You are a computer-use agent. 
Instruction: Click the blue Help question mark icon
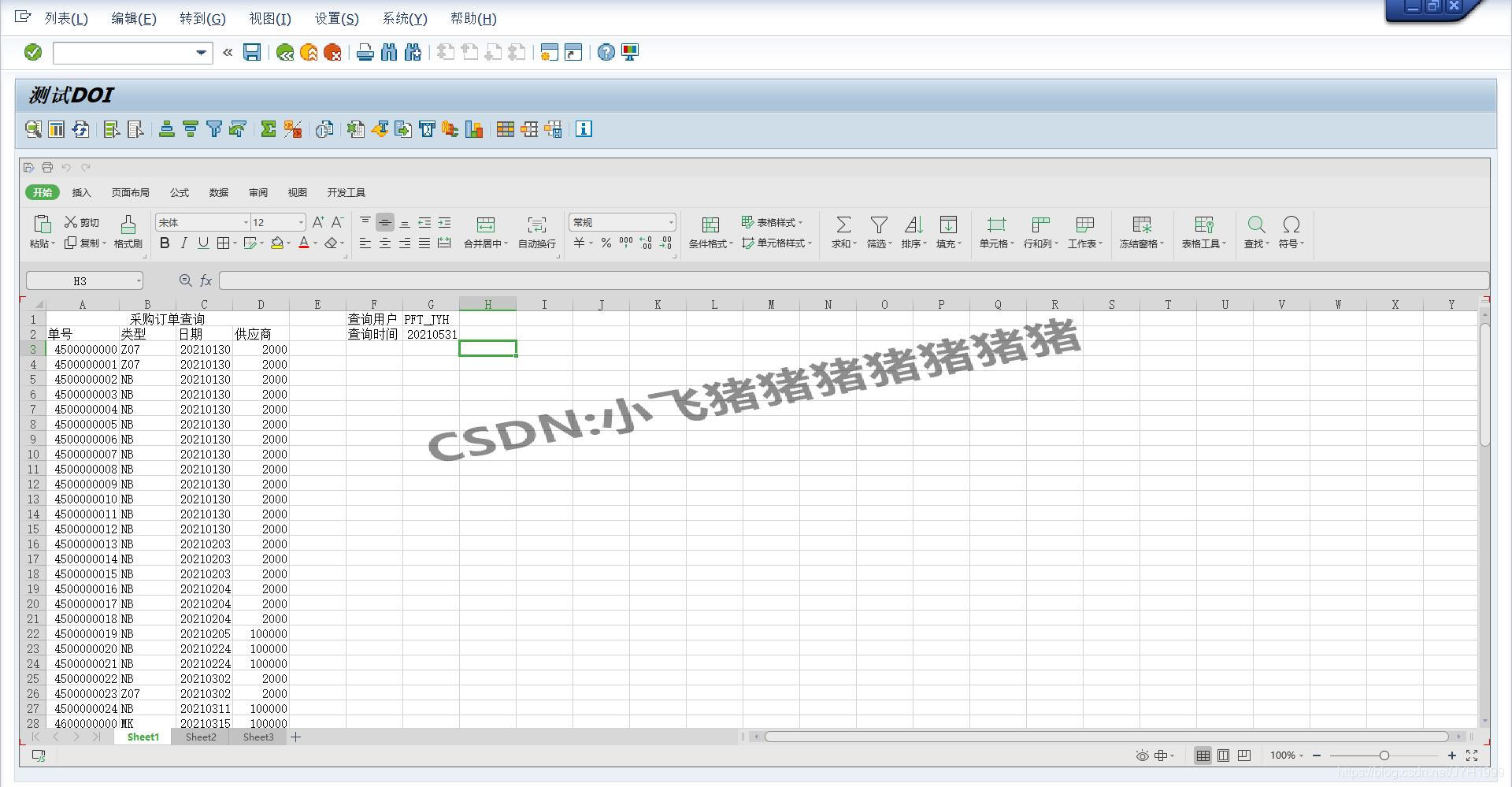coord(606,53)
